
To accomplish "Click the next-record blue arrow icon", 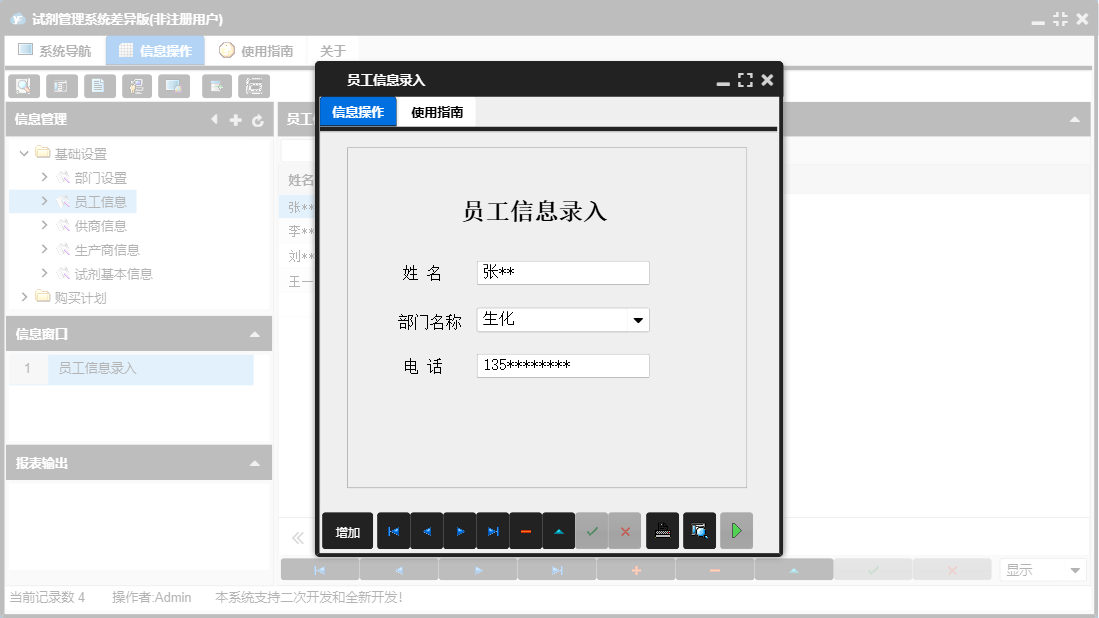I will coord(460,531).
